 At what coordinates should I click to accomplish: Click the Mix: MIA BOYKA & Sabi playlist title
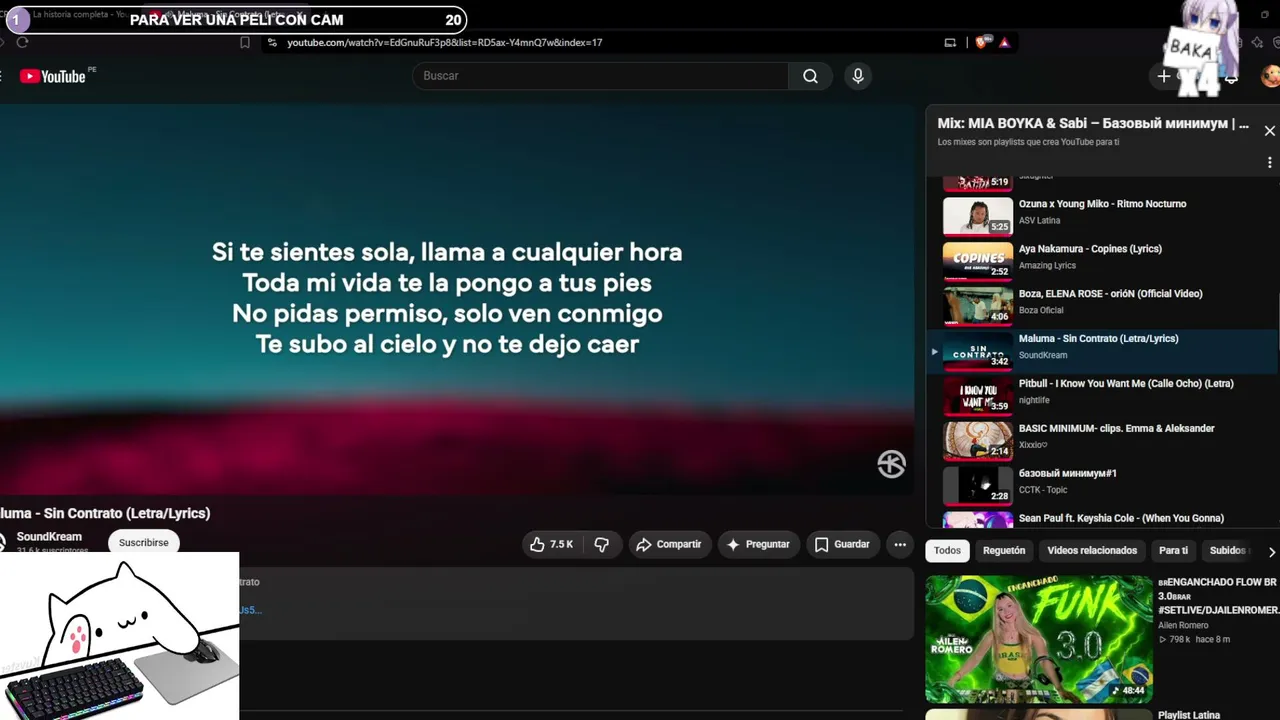tap(1093, 124)
